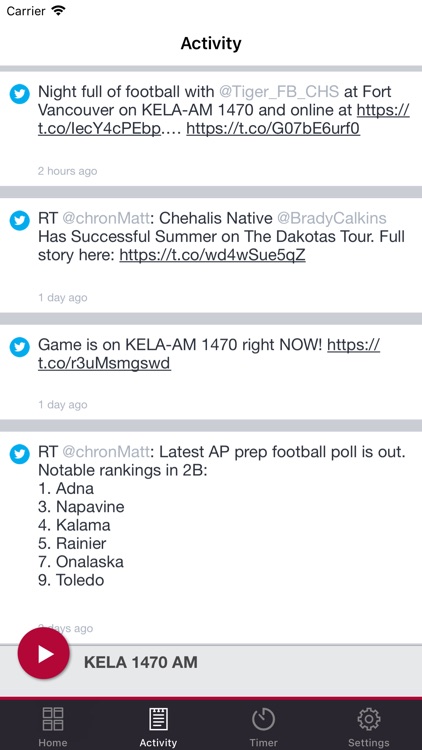This screenshot has height=750, width=422.
Task: Click the Wi-Fi status bar icon
Action: [59, 11]
